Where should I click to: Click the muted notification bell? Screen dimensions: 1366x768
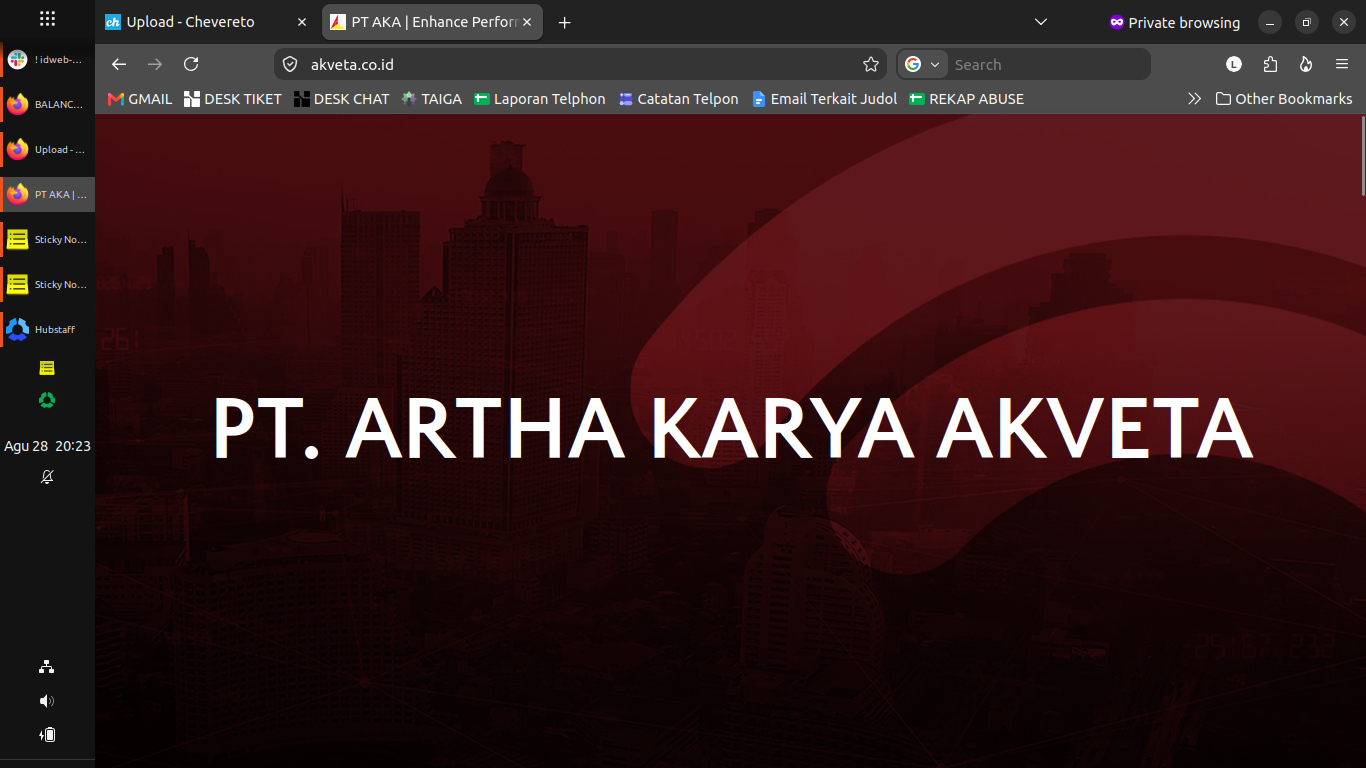tap(47, 477)
